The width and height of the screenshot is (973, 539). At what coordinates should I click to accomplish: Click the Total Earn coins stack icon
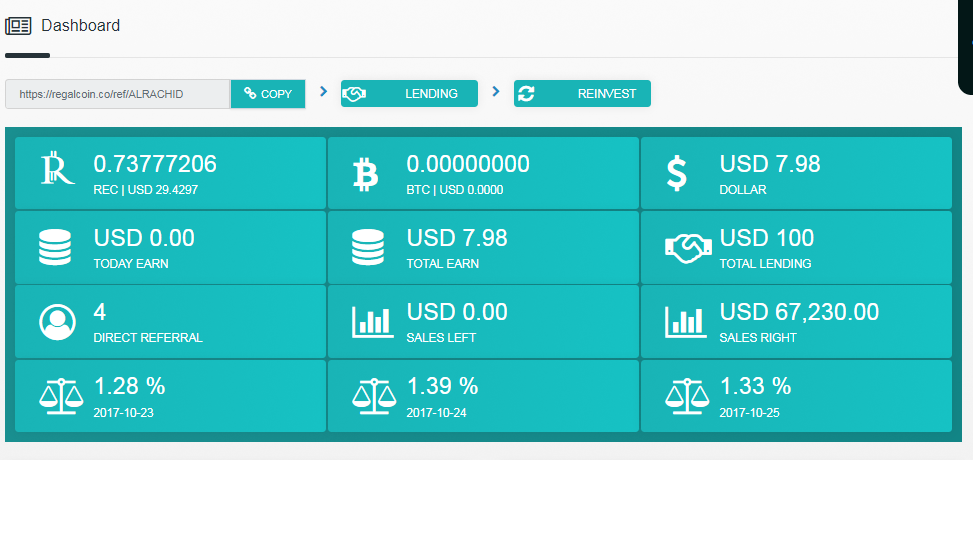368,247
